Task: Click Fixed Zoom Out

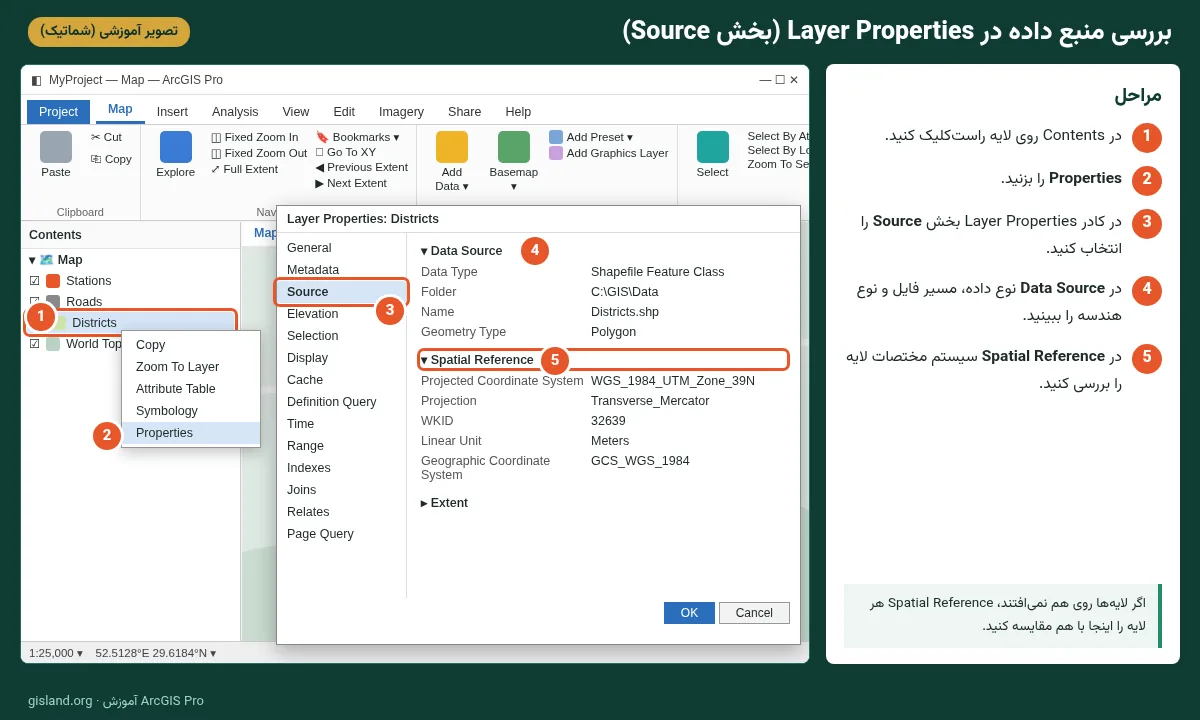Action: pos(259,153)
